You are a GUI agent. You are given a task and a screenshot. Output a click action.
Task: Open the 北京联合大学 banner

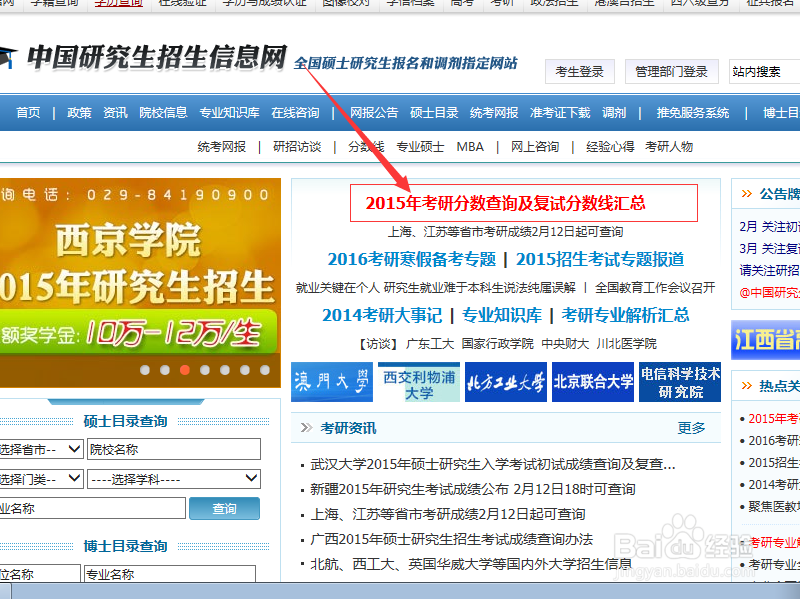pos(593,382)
